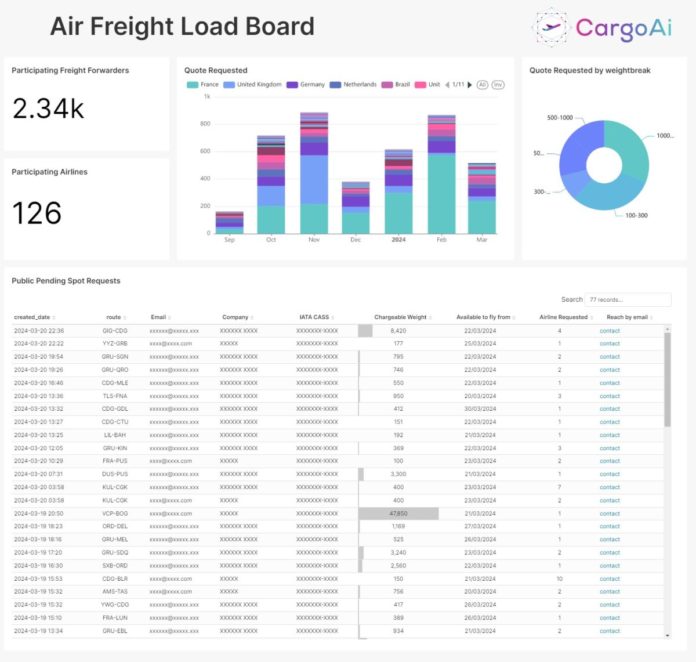The height and width of the screenshot is (662, 696).
Task: Click the 'Inv' legend invert button
Action: (498, 85)
